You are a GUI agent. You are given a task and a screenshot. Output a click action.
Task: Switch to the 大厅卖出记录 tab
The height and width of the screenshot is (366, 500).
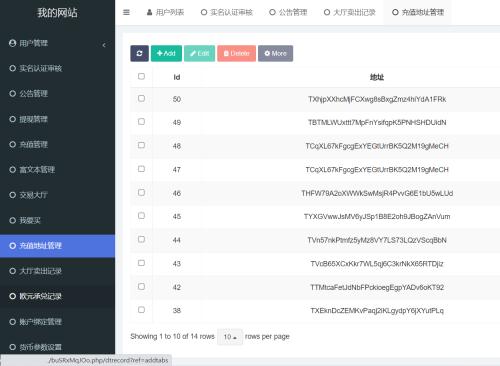click(349, 12)
